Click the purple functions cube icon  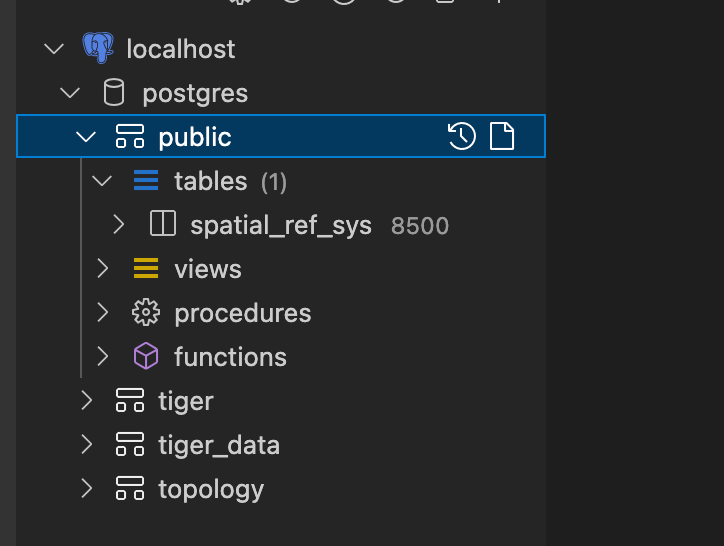[x=146, y=357]
